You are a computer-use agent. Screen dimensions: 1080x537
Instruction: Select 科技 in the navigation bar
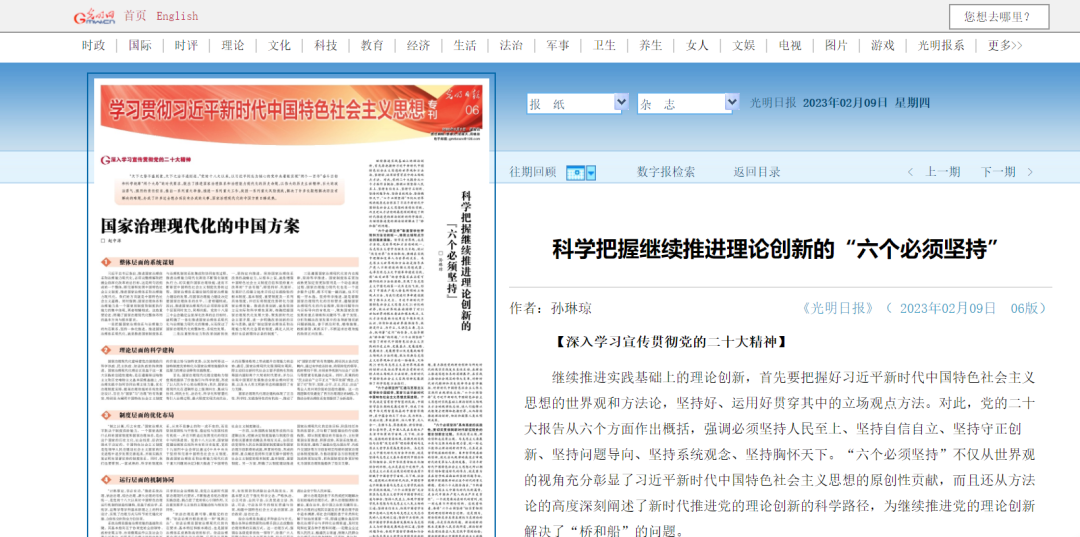(x=326, y=46)
